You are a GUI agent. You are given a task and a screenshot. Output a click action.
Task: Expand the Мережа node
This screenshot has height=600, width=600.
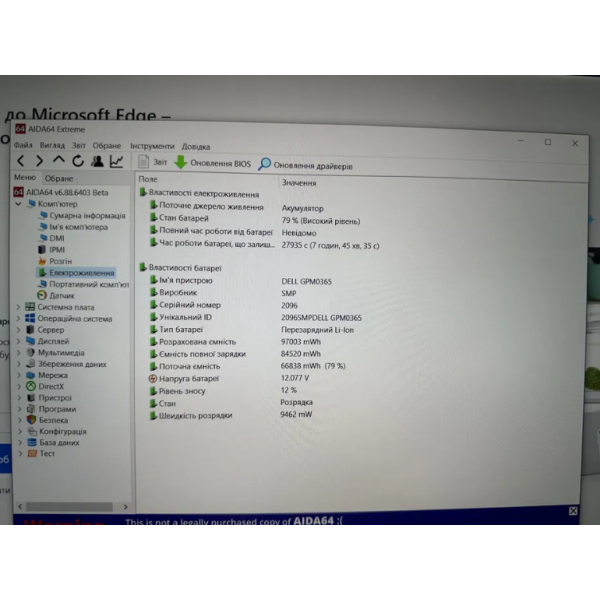pyautogui.click(x=18, y=375)
